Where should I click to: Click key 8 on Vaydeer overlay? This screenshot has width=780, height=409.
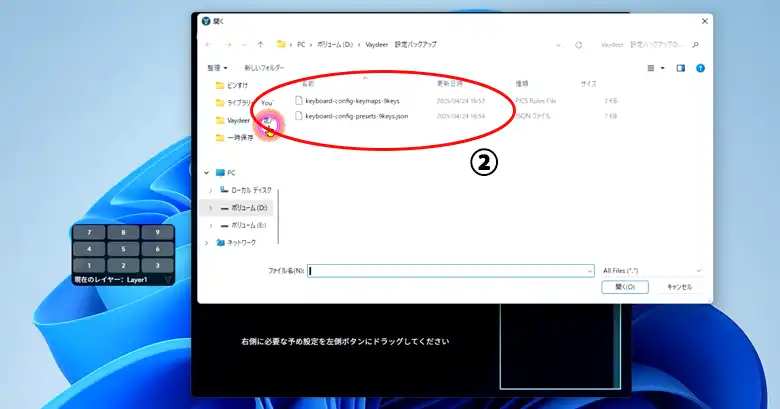123,232
